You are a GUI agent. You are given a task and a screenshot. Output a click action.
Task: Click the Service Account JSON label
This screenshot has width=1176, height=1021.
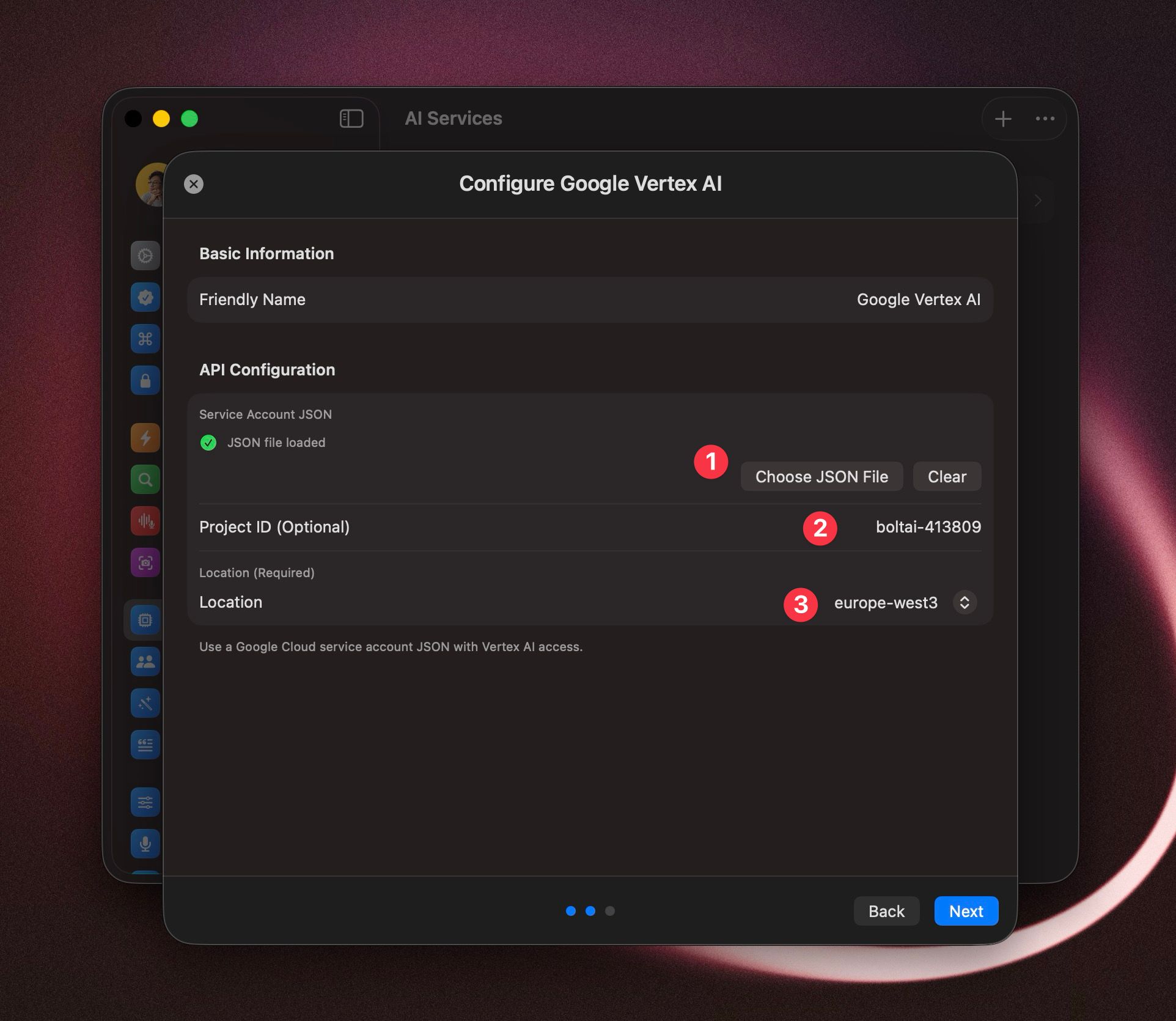(x=265, y=415)
